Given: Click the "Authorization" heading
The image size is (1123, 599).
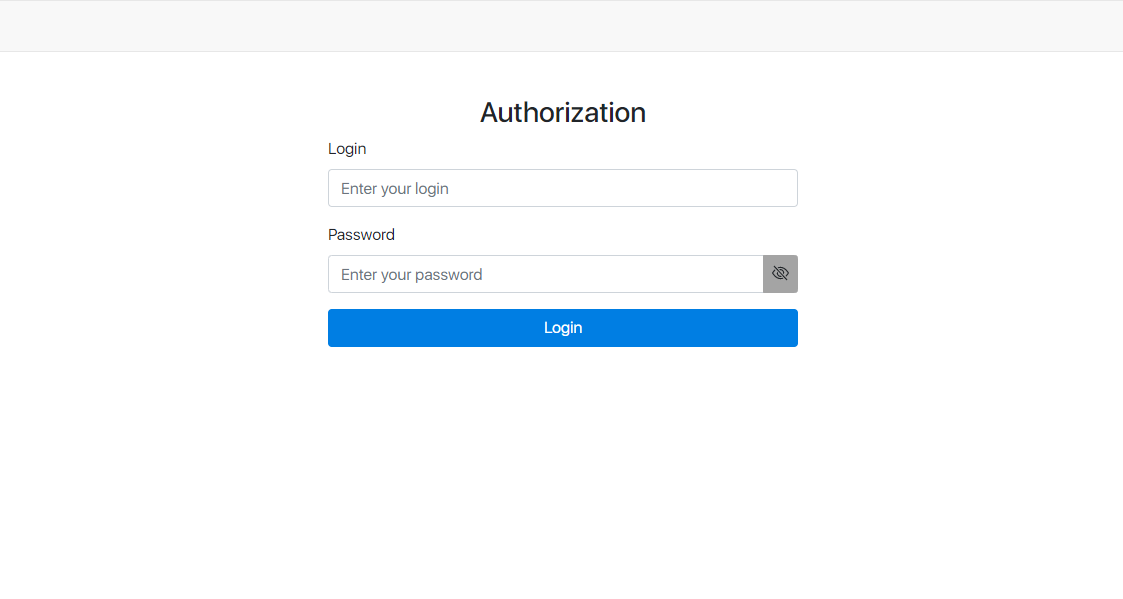Looking at the screenshot, I should pyautogui.click(x=562, y=112).
